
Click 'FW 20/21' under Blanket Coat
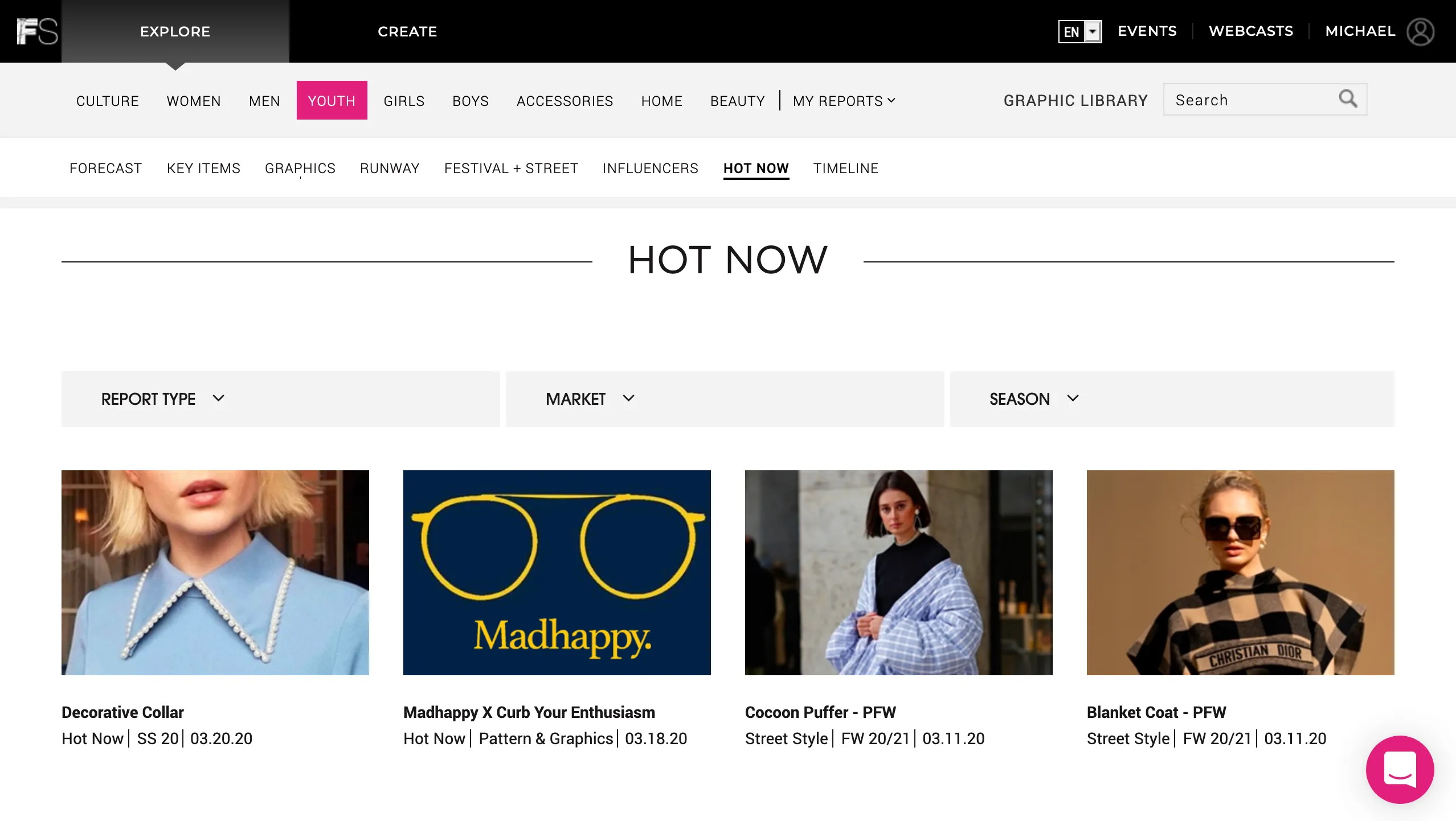click(1217, 738)
